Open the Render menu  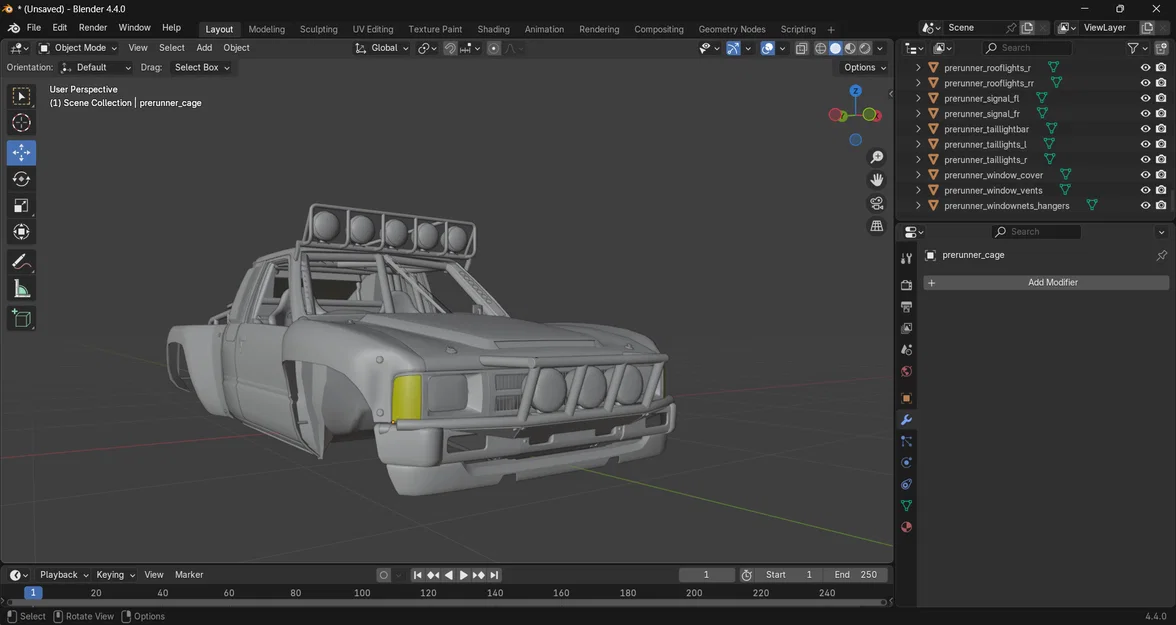point(92,28)
